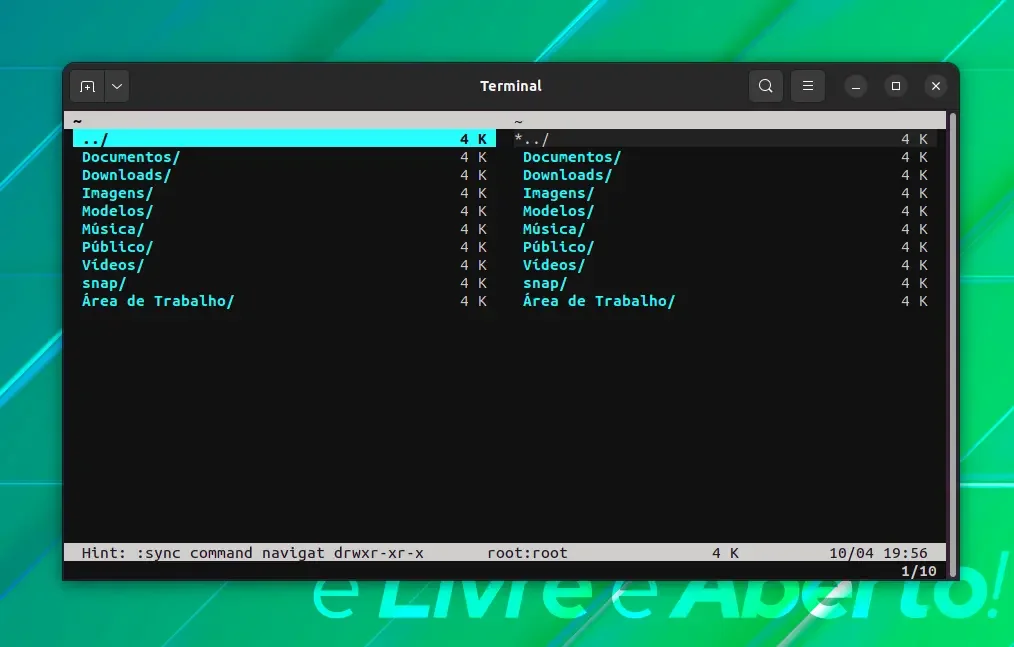Select the highlighted ../ entry in left pane

coord(285,138)
